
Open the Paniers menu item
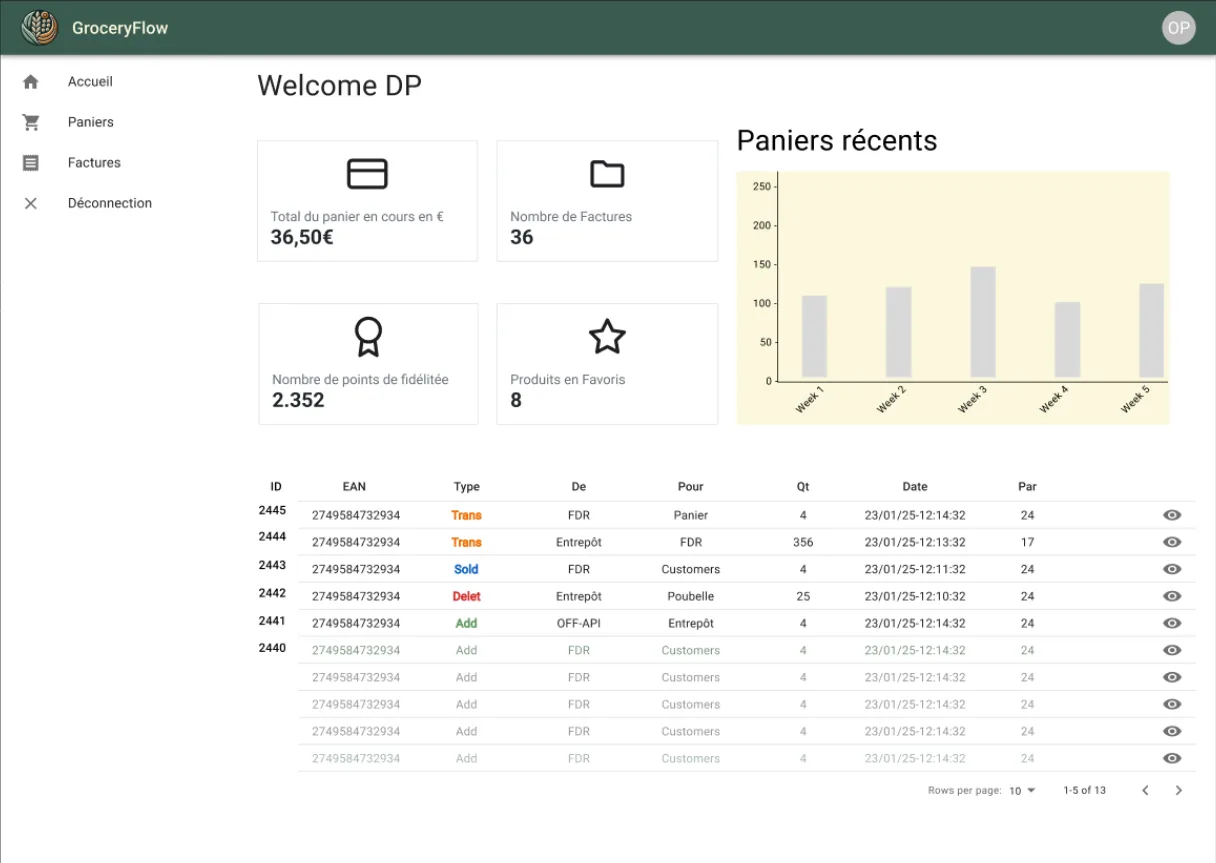[x=91, y=122]
